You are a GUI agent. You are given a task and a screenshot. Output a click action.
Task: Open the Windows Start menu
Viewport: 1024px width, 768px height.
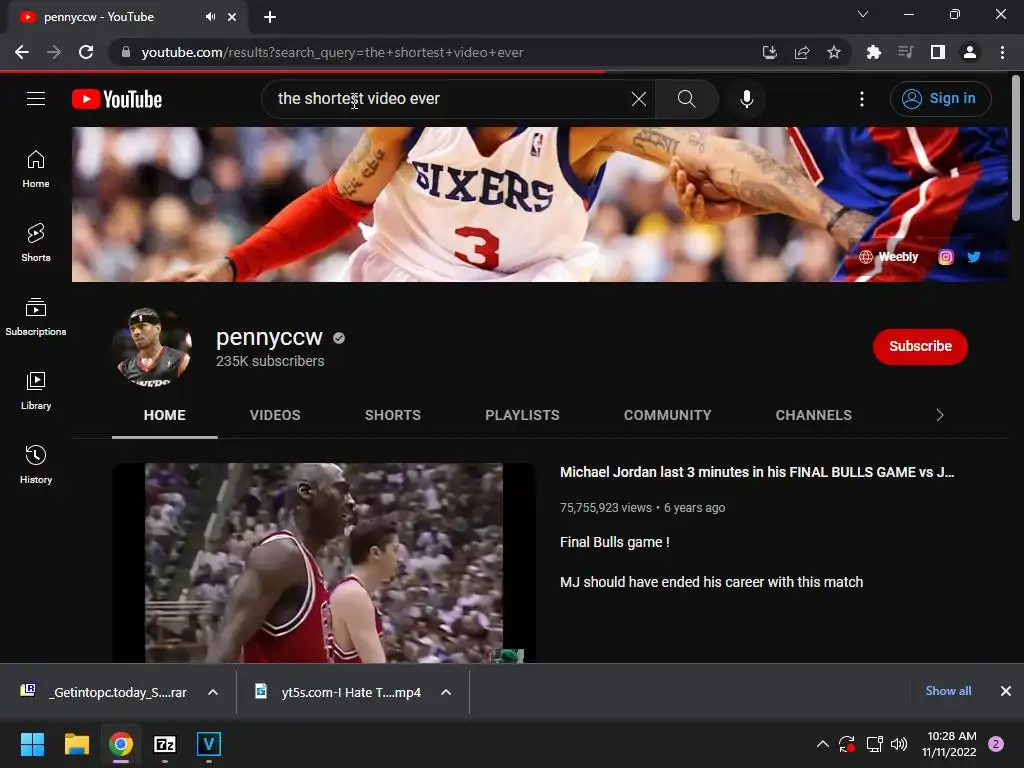(32, 744)
